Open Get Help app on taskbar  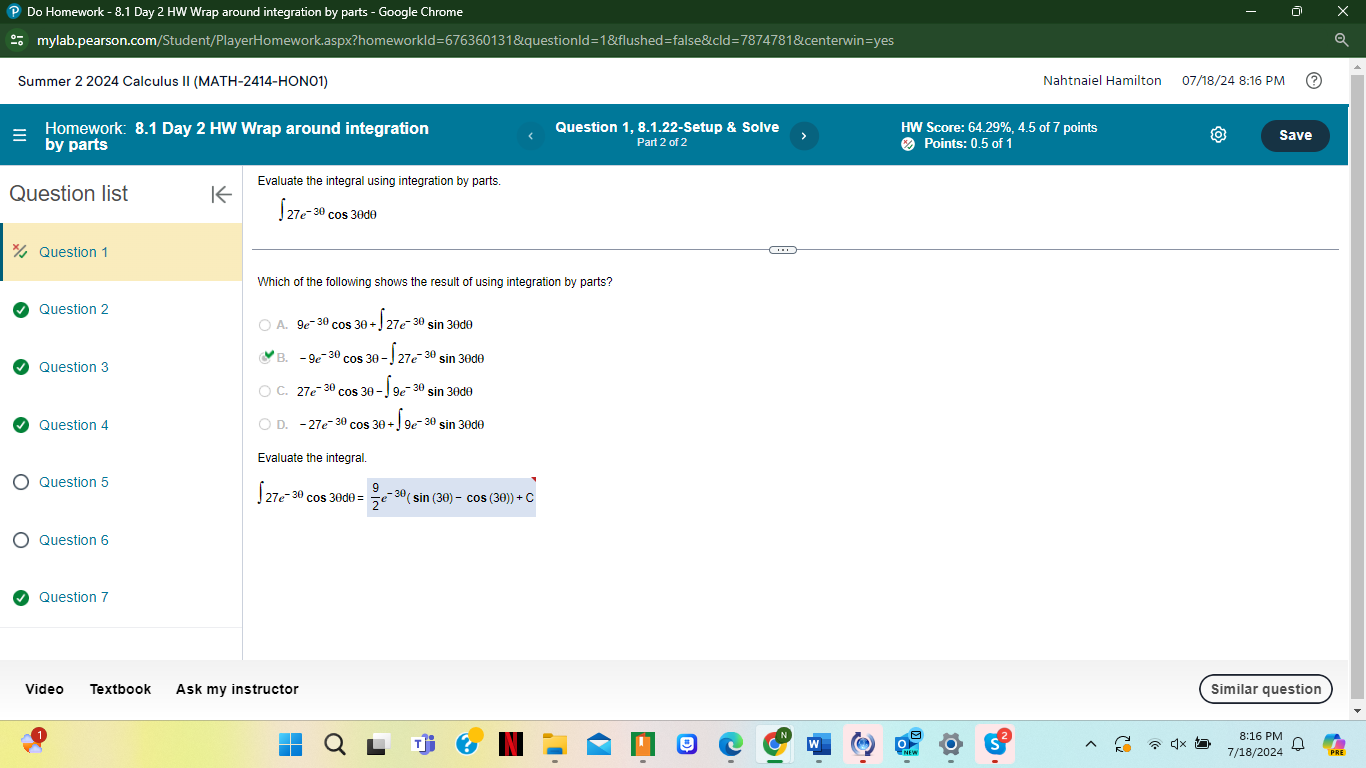coord(467,742)
